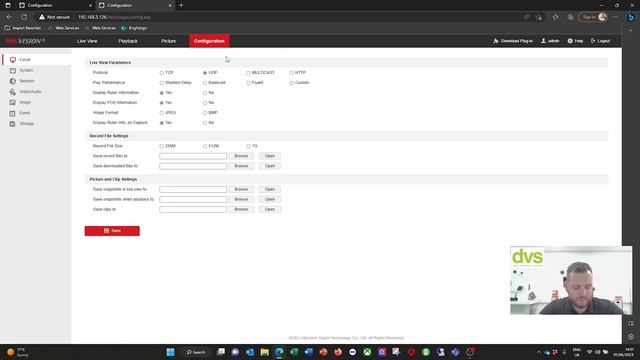Select BMP image format
The image size is (640, 360).
(205, 113)
